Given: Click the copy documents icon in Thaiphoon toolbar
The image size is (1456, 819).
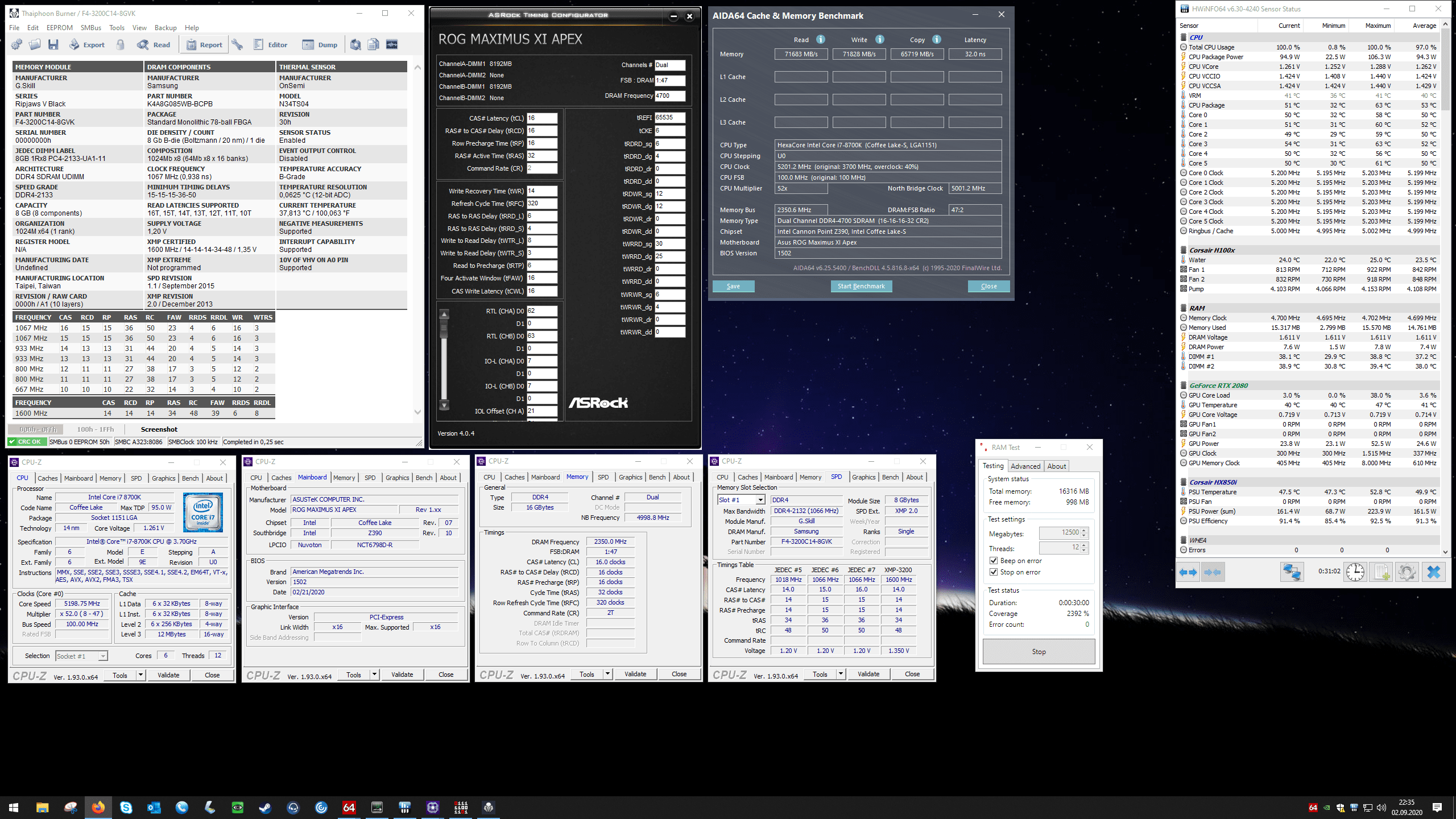Looking at the screenshot, I should [374, 44].
